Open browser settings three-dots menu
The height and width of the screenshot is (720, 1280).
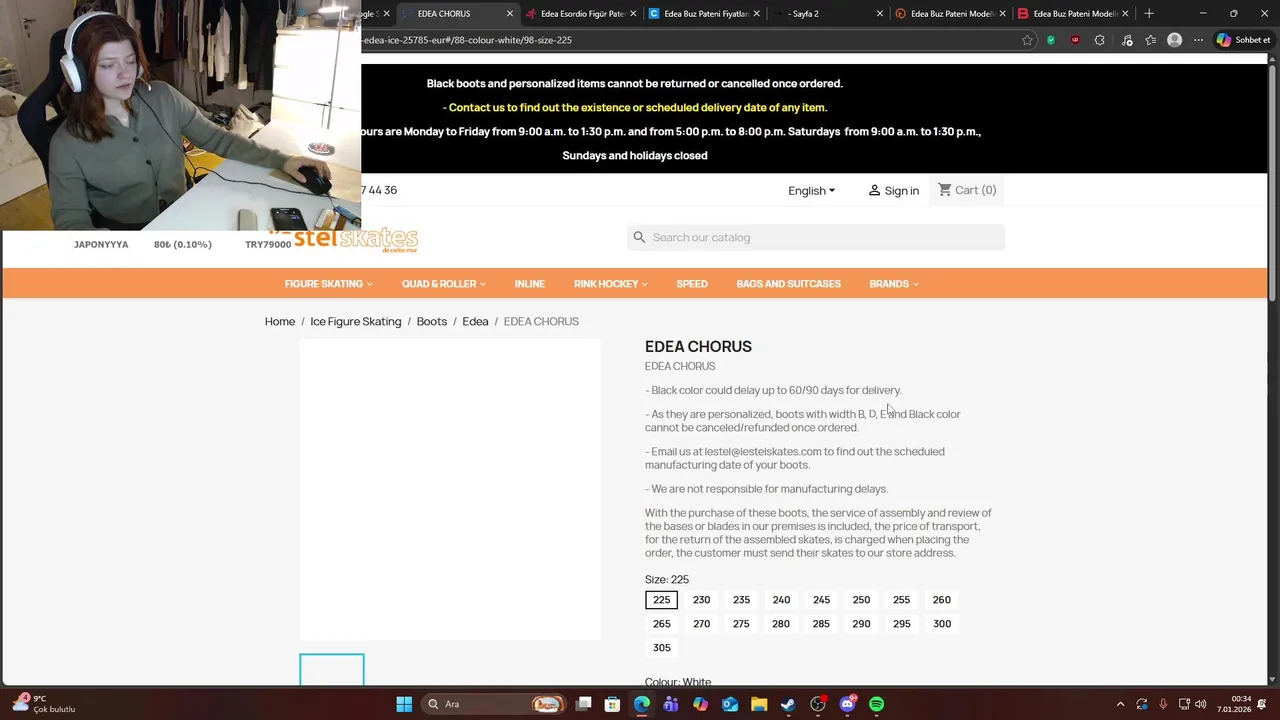(x=1199, y=40)
